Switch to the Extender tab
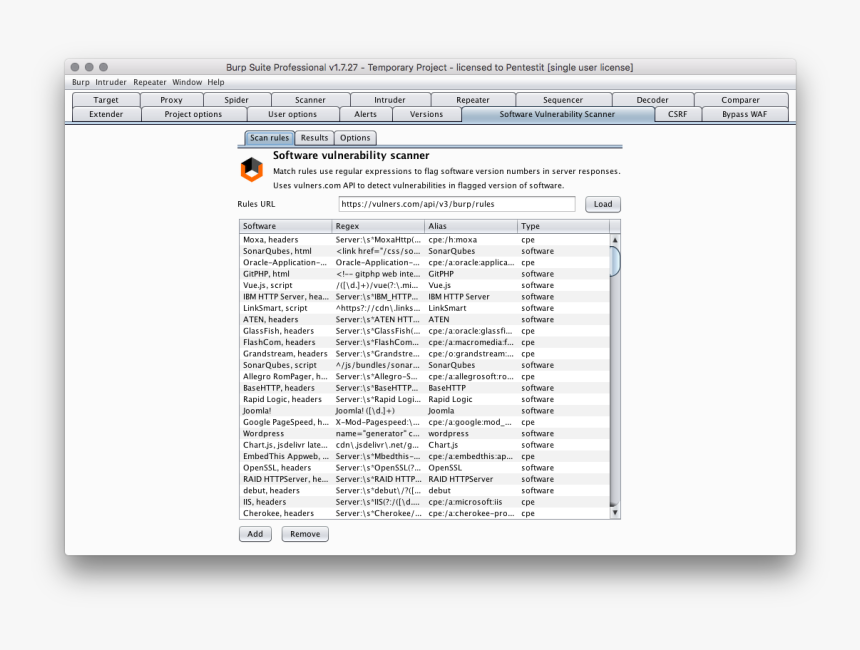Screen dimensions: 860x650 [x=105, y=114]
